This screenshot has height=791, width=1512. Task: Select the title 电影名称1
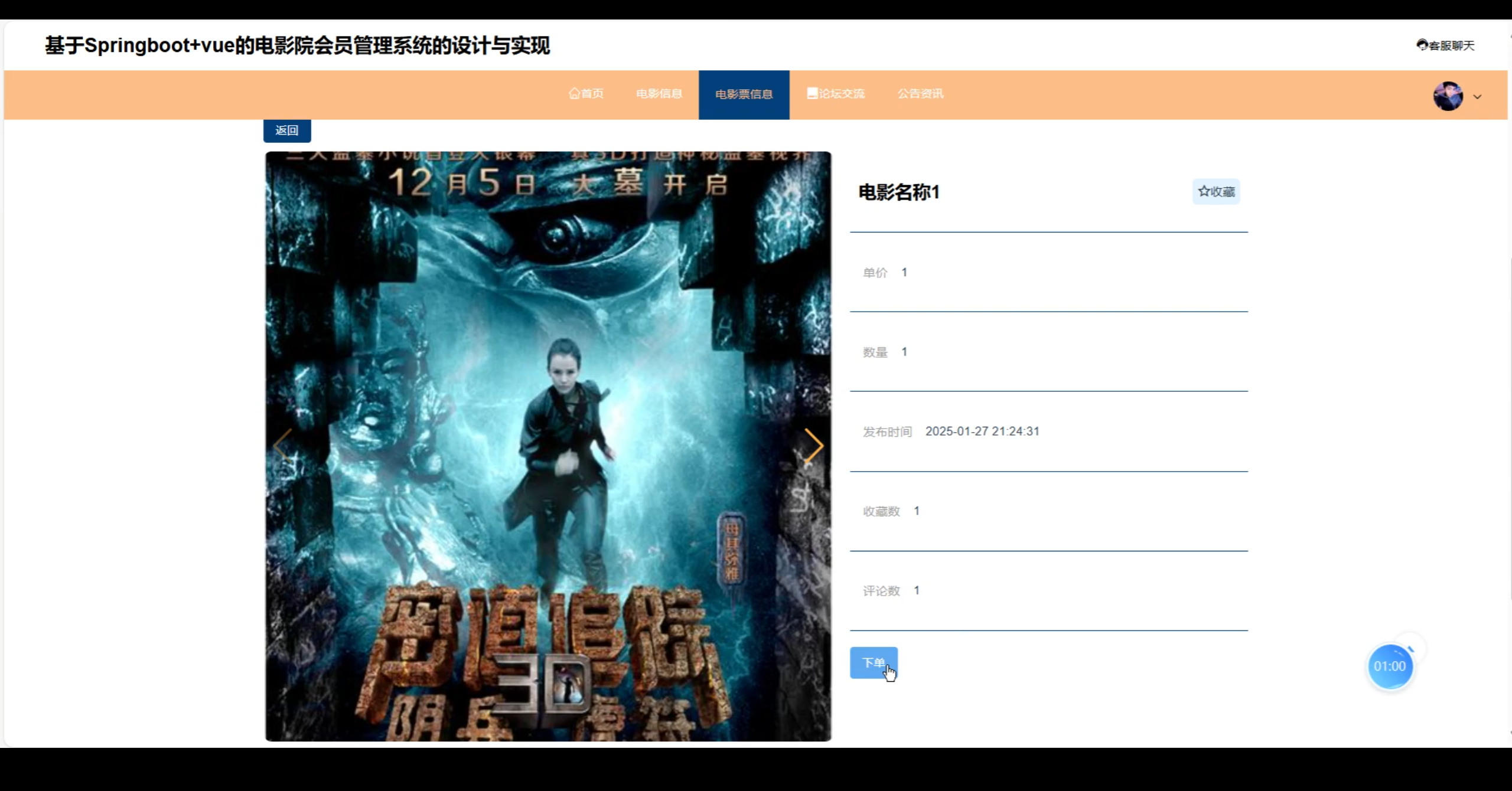pyautogui.click(x=899, y=192)
